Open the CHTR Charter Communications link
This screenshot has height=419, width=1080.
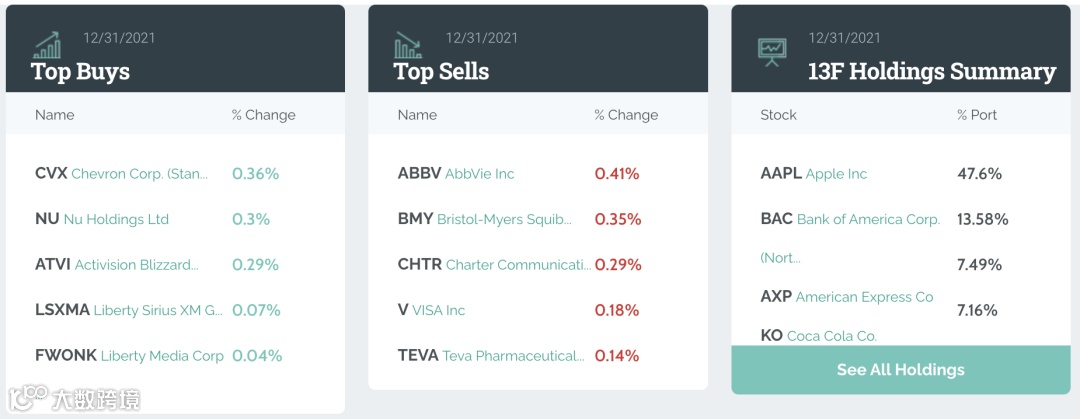[494, 265]
